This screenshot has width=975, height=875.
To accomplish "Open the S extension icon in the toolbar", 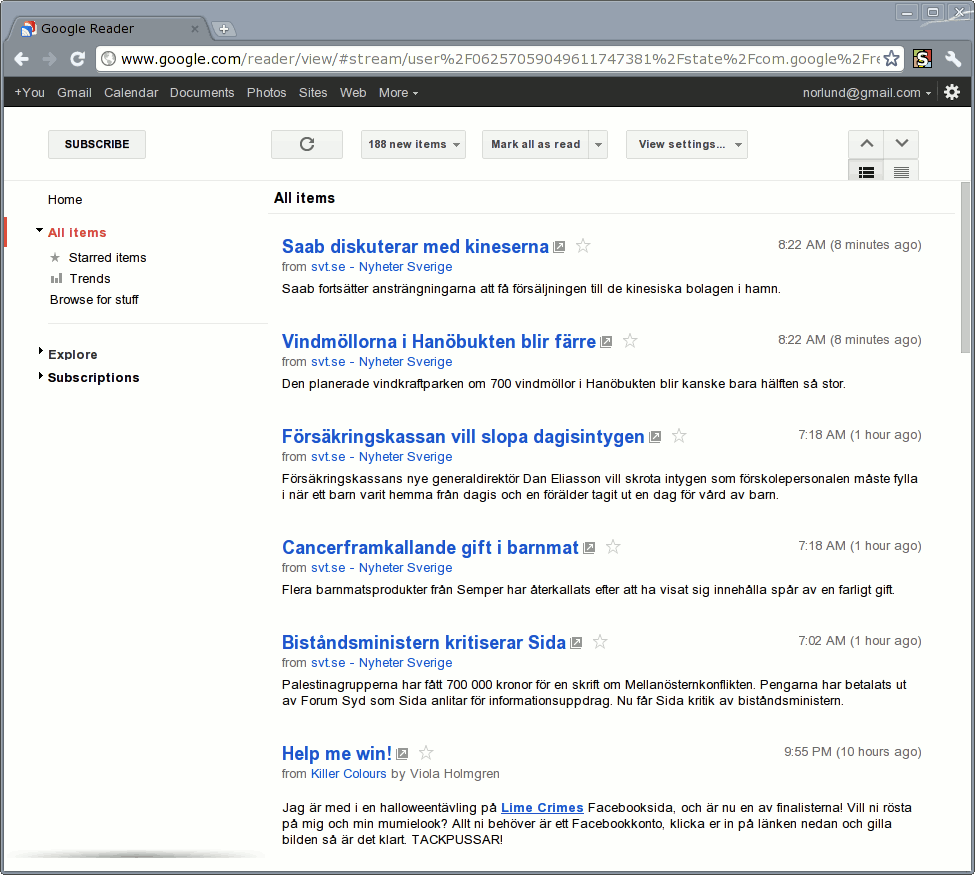I will 922,59.
